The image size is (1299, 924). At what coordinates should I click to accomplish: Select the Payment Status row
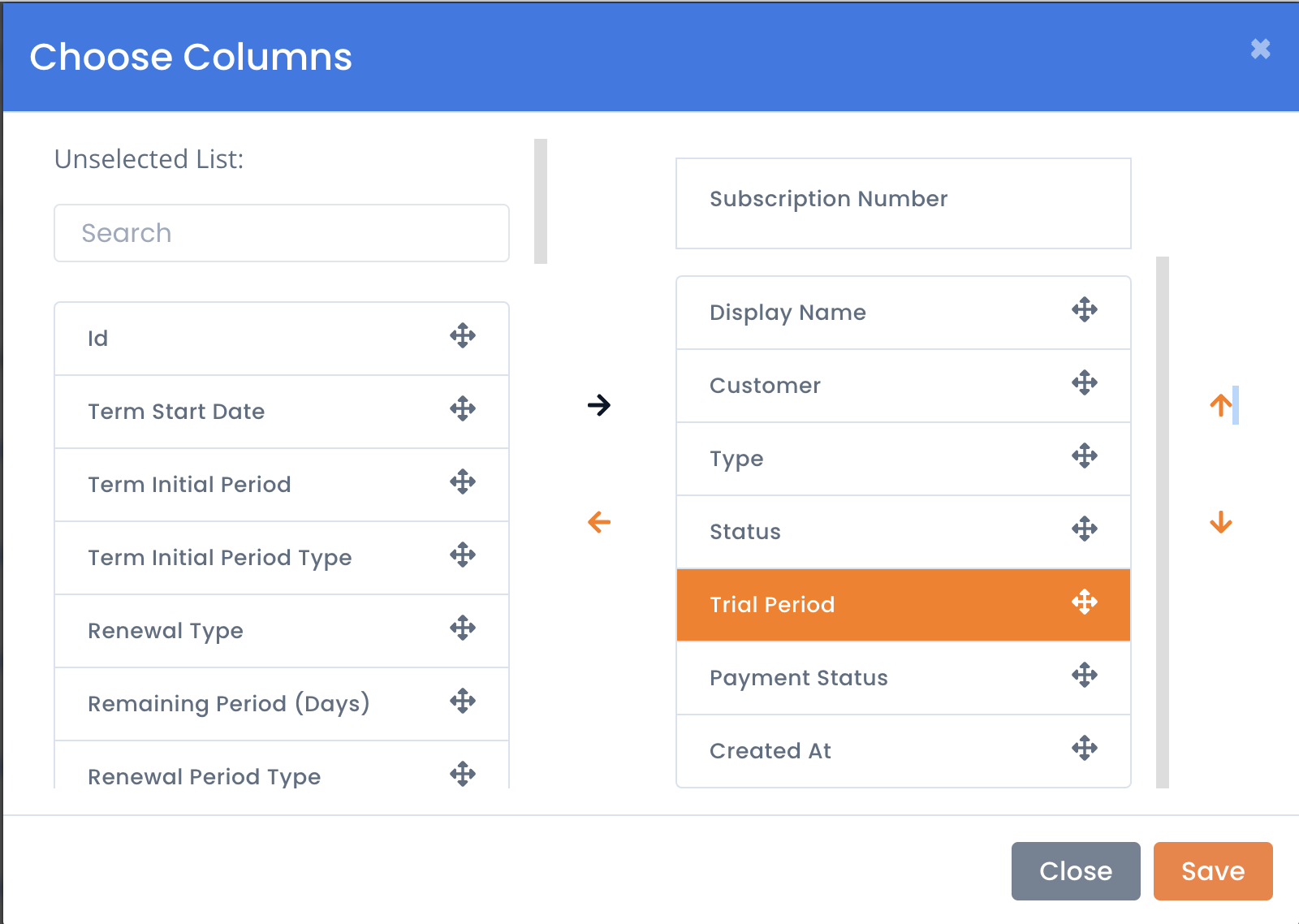click(x=904, y=678)
